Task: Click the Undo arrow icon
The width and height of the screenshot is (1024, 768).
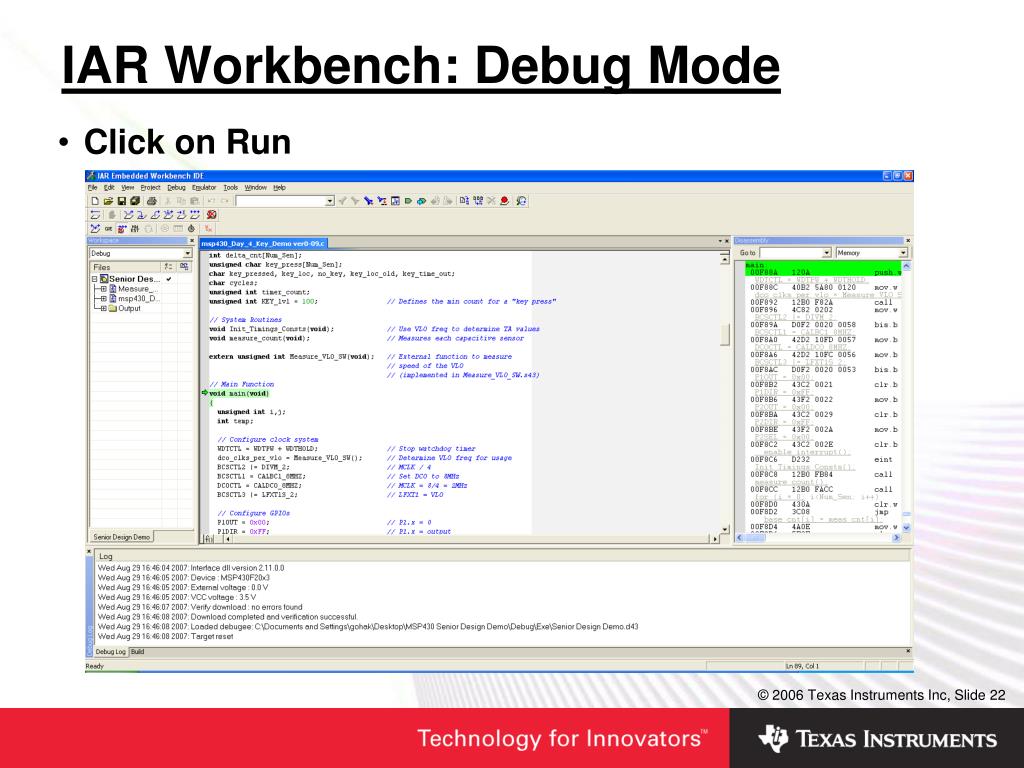Action: 211,201
